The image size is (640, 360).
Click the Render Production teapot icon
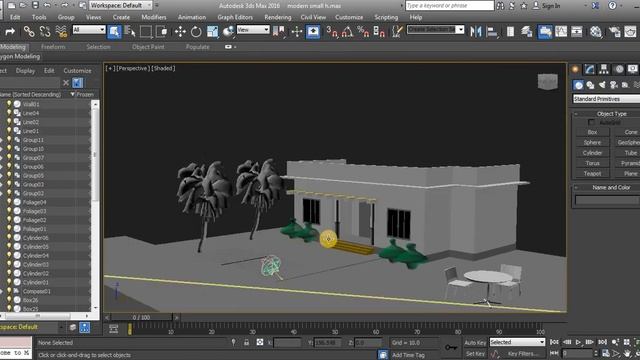click(630, 31)
